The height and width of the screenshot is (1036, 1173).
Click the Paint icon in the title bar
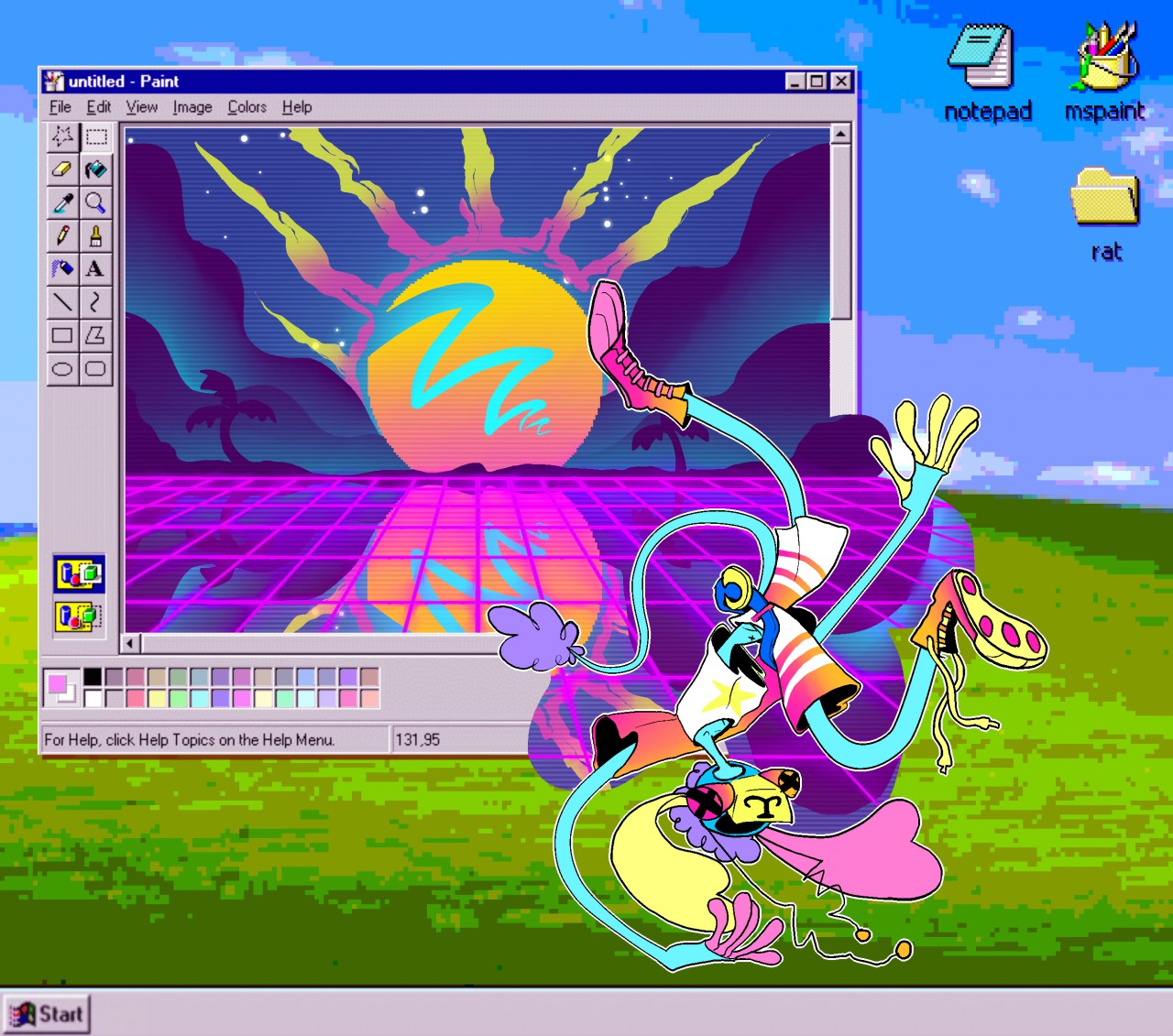coord(55,82)
